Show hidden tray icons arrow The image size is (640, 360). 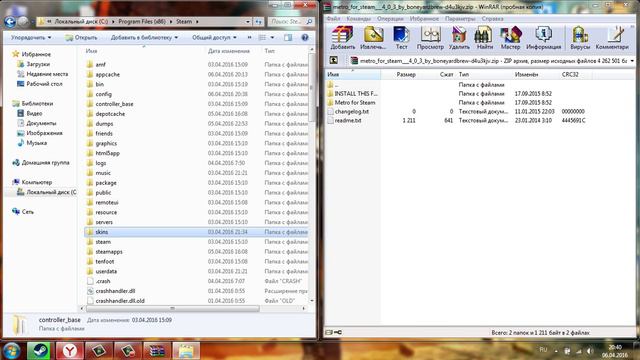pos(556,351)
